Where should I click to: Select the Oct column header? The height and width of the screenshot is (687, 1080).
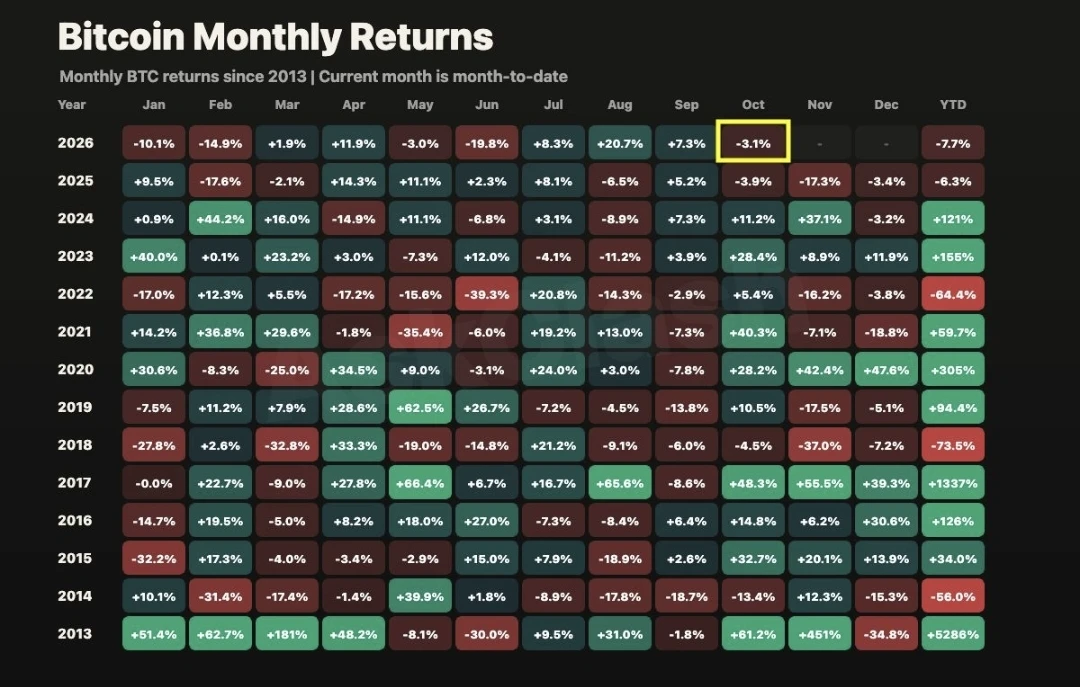[753, 105]
